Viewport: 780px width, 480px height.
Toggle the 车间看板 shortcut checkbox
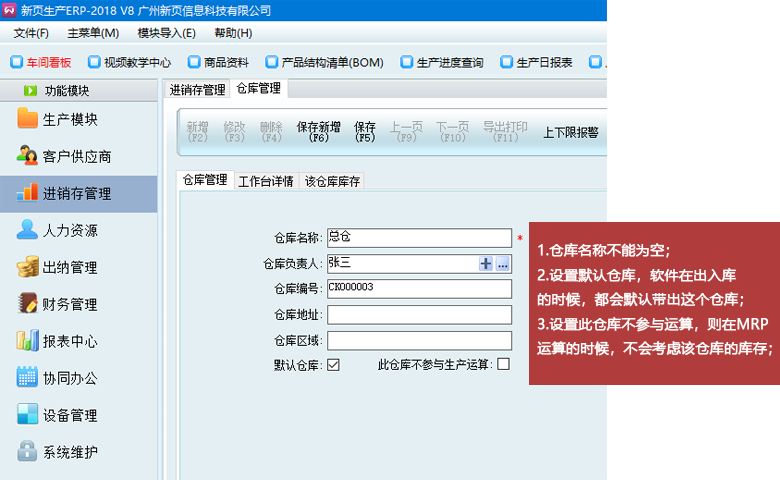[17, 62]
